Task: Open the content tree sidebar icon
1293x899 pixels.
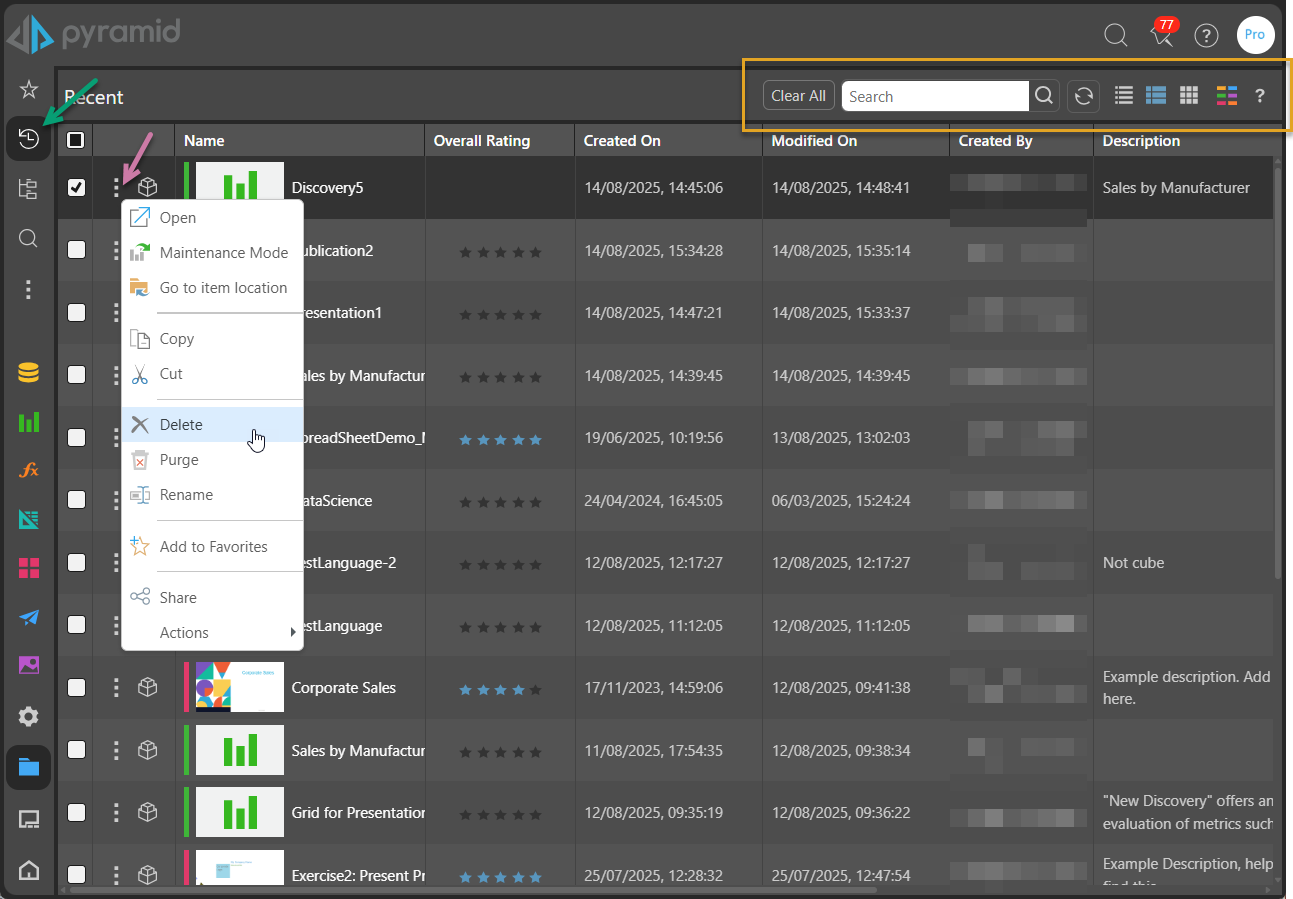Action: point(28,189)
